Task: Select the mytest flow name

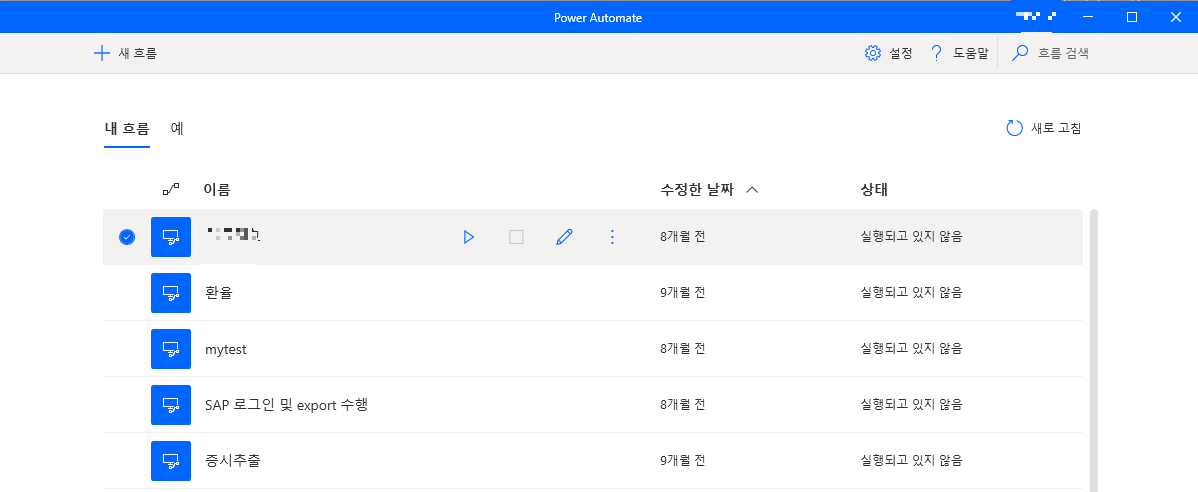Action: (225, 349)
